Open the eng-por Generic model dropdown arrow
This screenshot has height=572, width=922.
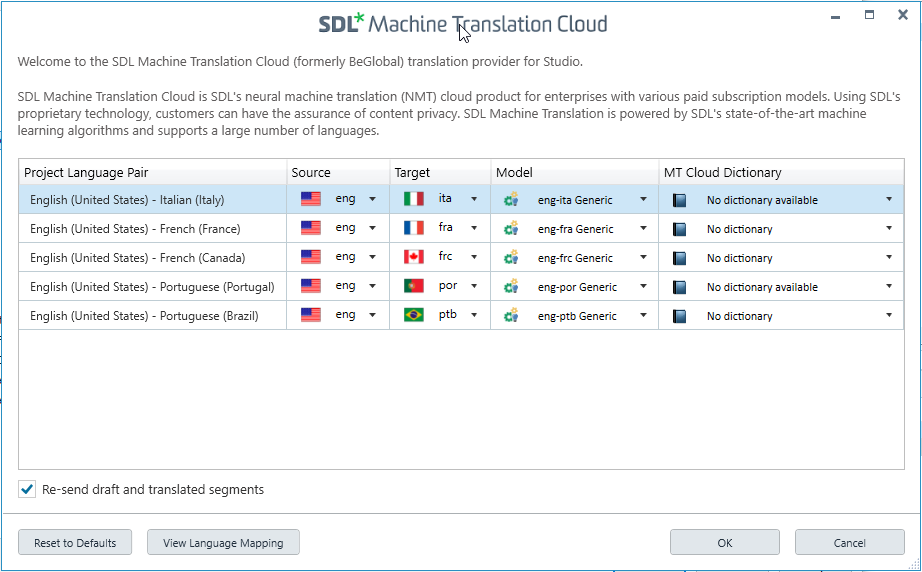pyautogui.click(x=643, y=286)
